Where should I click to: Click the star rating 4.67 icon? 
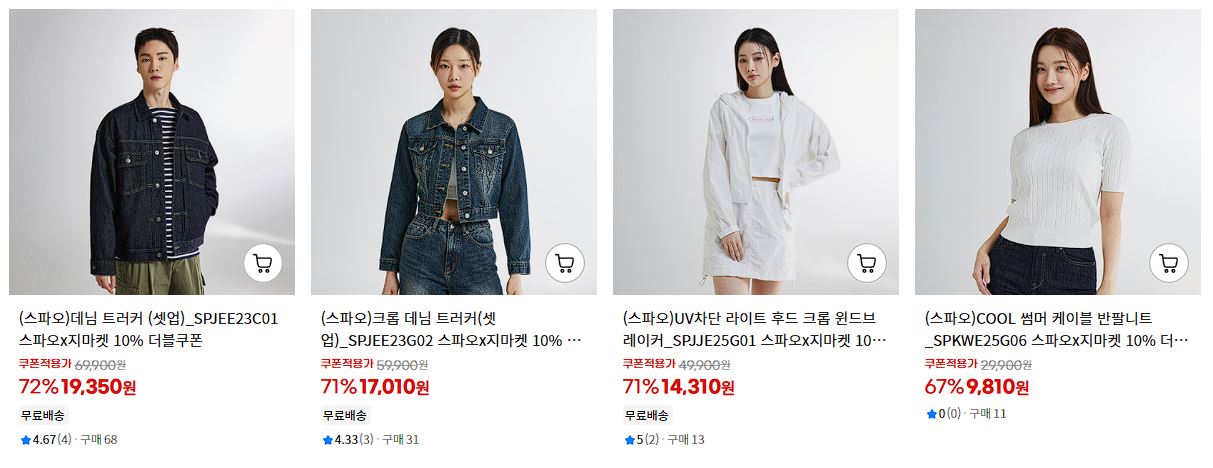pyautogui.click(x=26, y=440)
